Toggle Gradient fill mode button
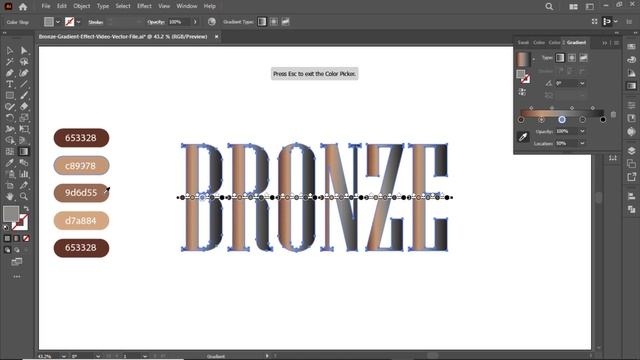Image resolution: width=640 pixels, height=360 pixels. (x=17, y=238)
